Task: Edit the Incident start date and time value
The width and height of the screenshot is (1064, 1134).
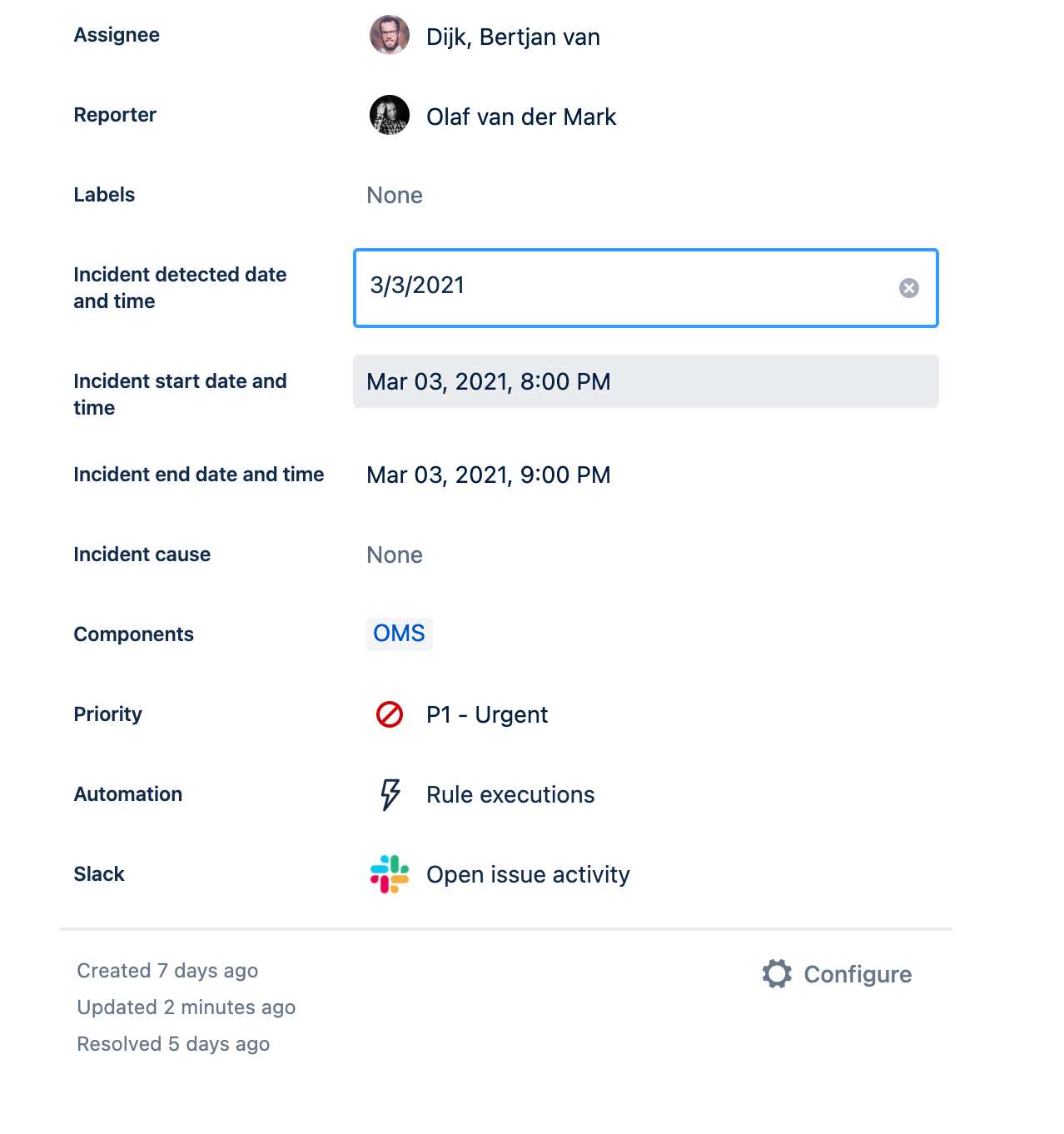Action: pyautogui.click(x=646, y=381)
